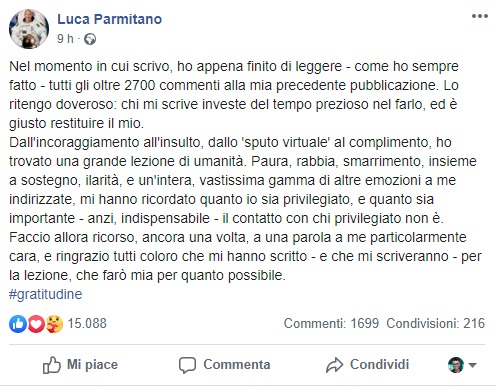This screenshot has width=496, height=386.
Task: Click the speech bubble Commenta icon
Action: point(187,365)
